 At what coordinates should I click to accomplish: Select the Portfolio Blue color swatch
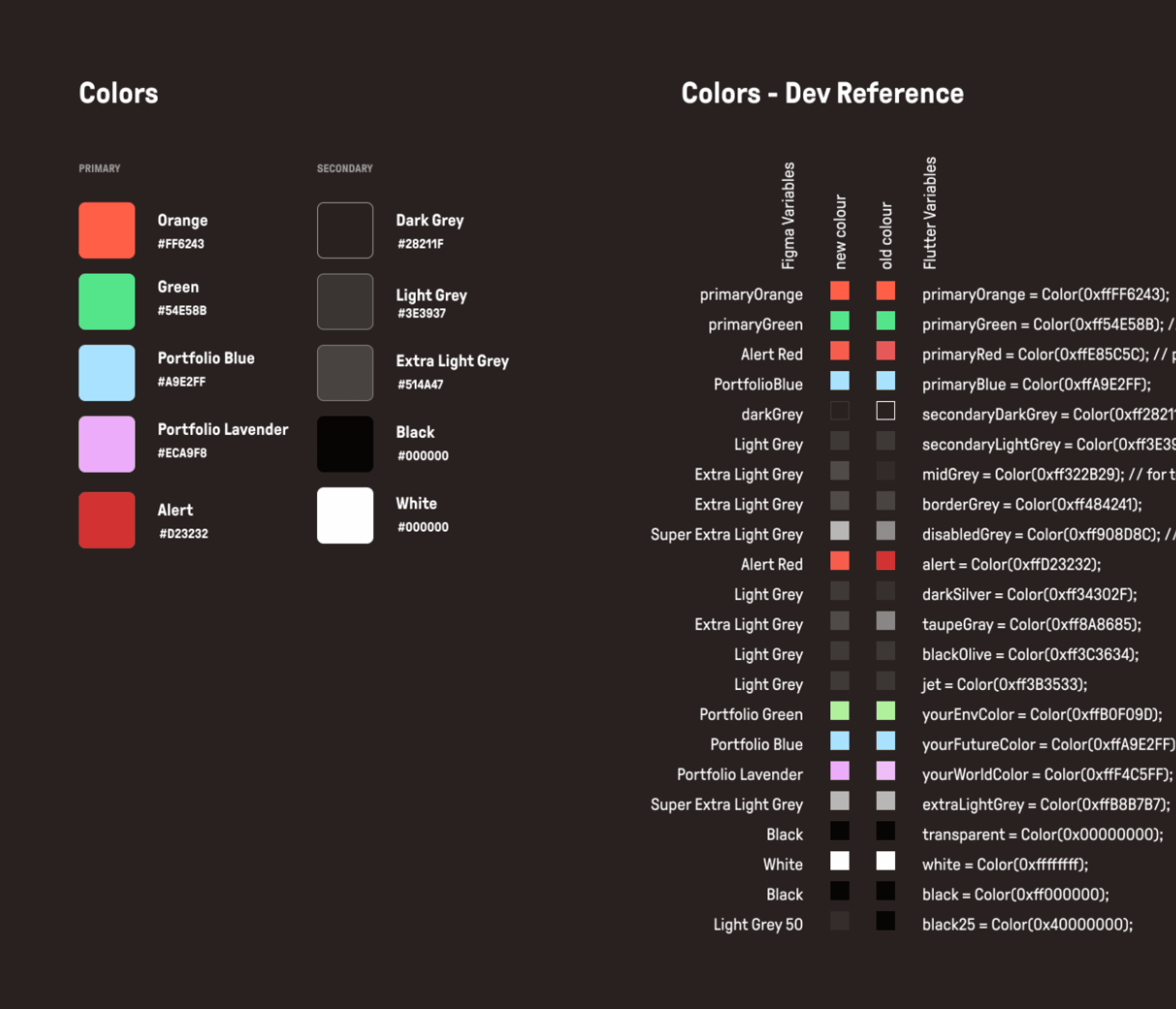pyautogui.click(x=107, y=373)
